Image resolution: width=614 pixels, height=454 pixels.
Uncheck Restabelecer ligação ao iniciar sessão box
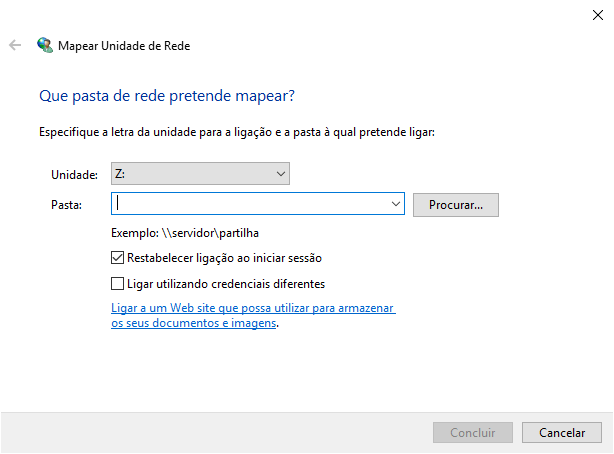pyautogui.click(x=119, y=258)
